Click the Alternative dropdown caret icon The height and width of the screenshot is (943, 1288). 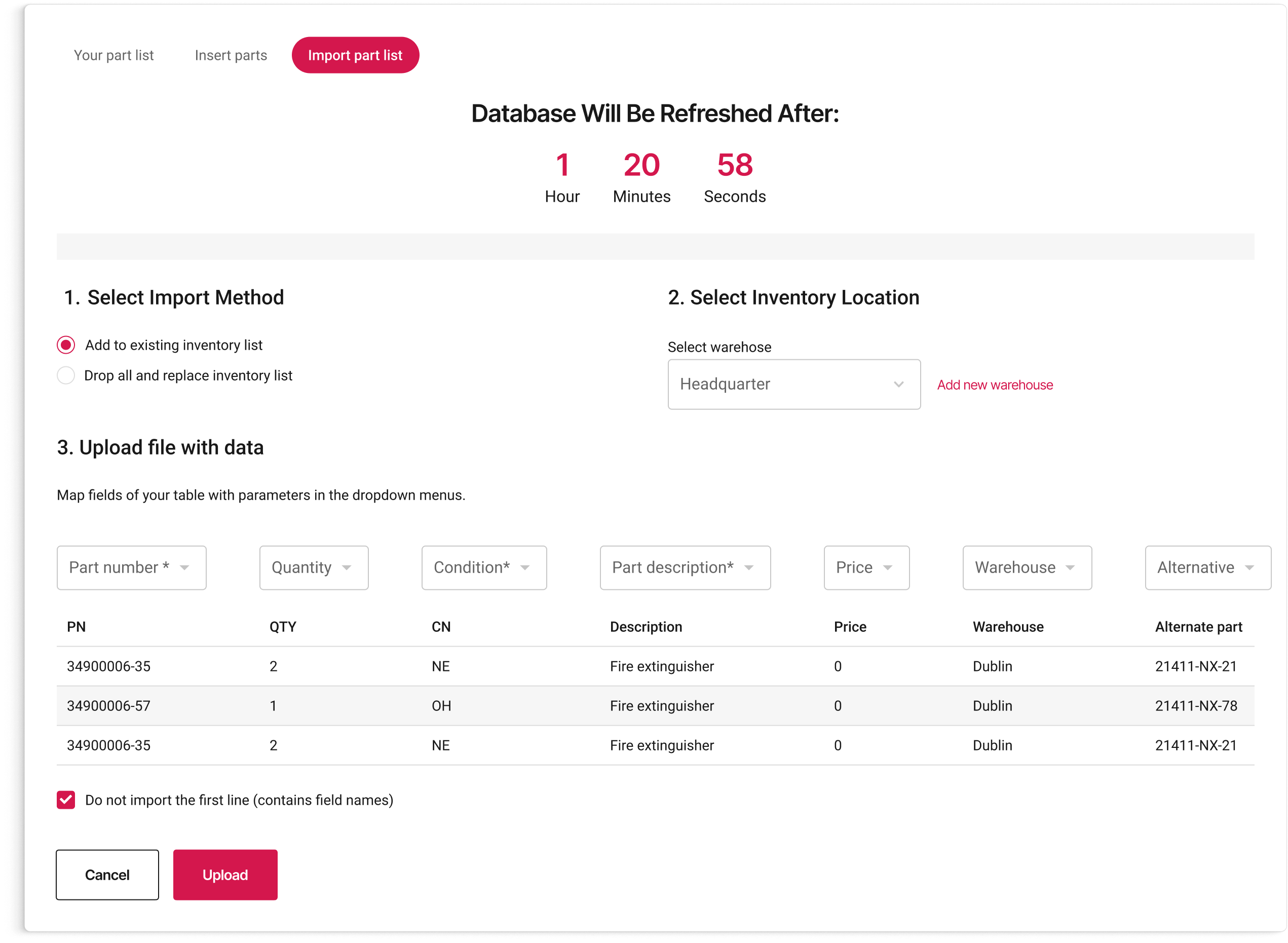click(1249, 568)
